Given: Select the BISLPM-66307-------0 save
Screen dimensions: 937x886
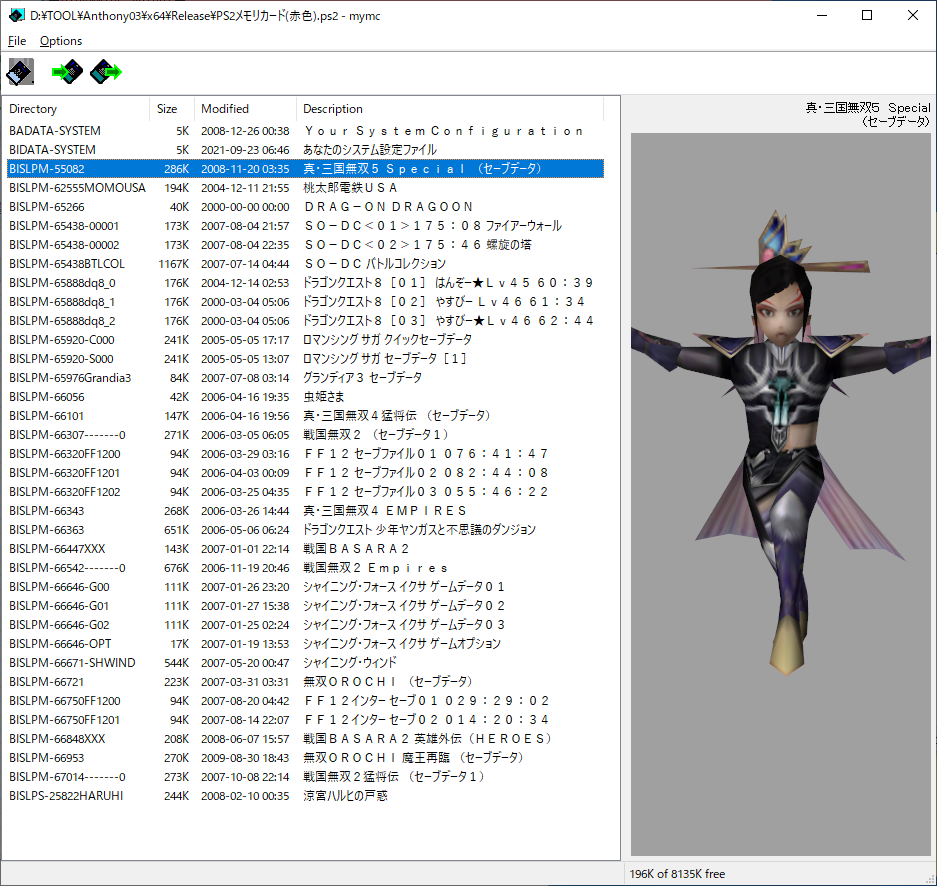Looking at the screenshot, I should tap(305, 434).
